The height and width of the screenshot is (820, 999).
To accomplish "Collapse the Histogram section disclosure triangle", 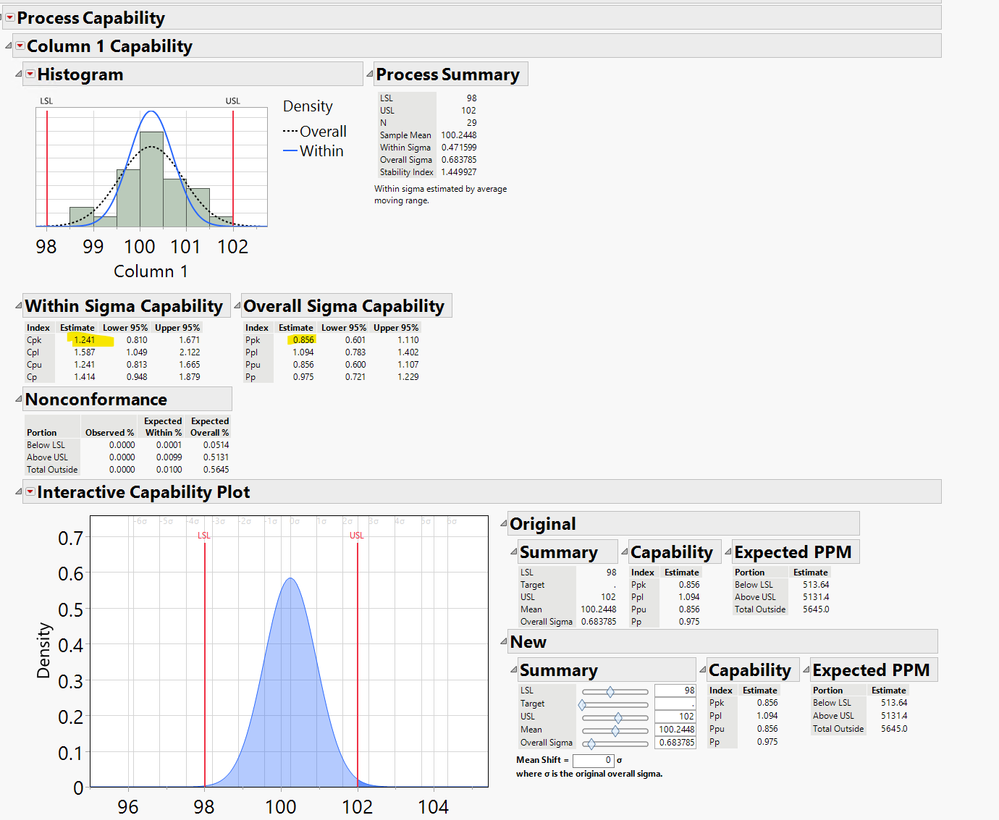I will coord(19,75).
